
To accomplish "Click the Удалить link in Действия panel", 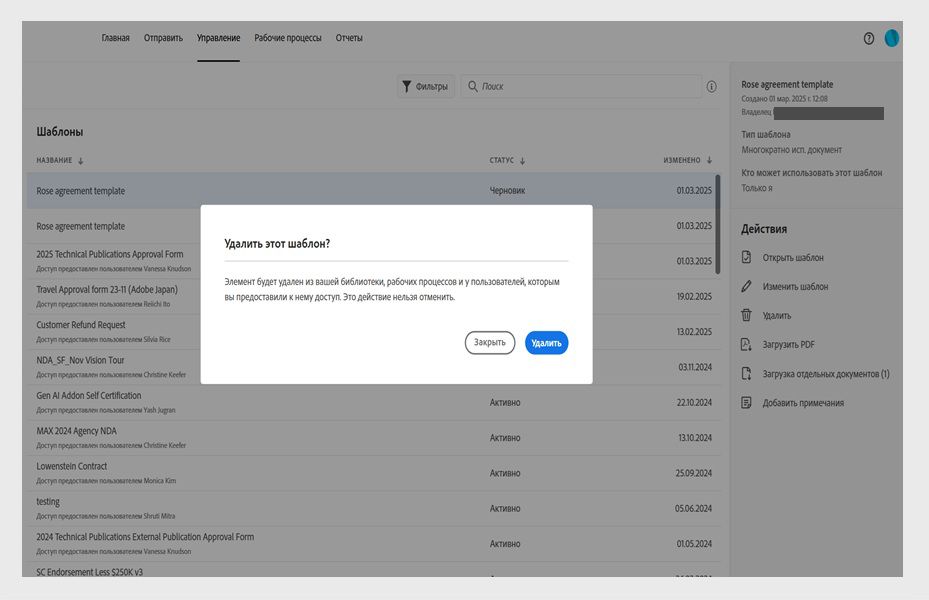I will click(777, 316).
